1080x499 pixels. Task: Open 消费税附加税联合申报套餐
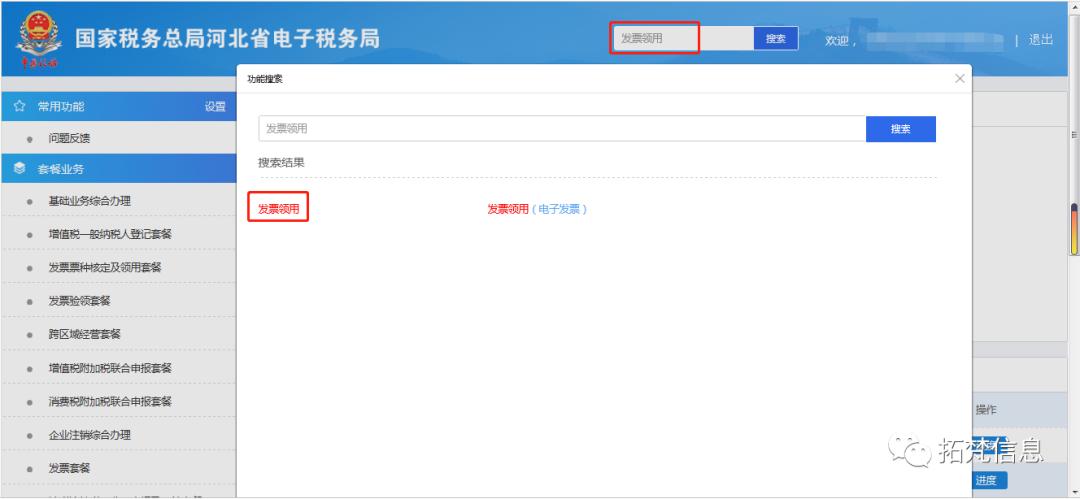point(110,401)
